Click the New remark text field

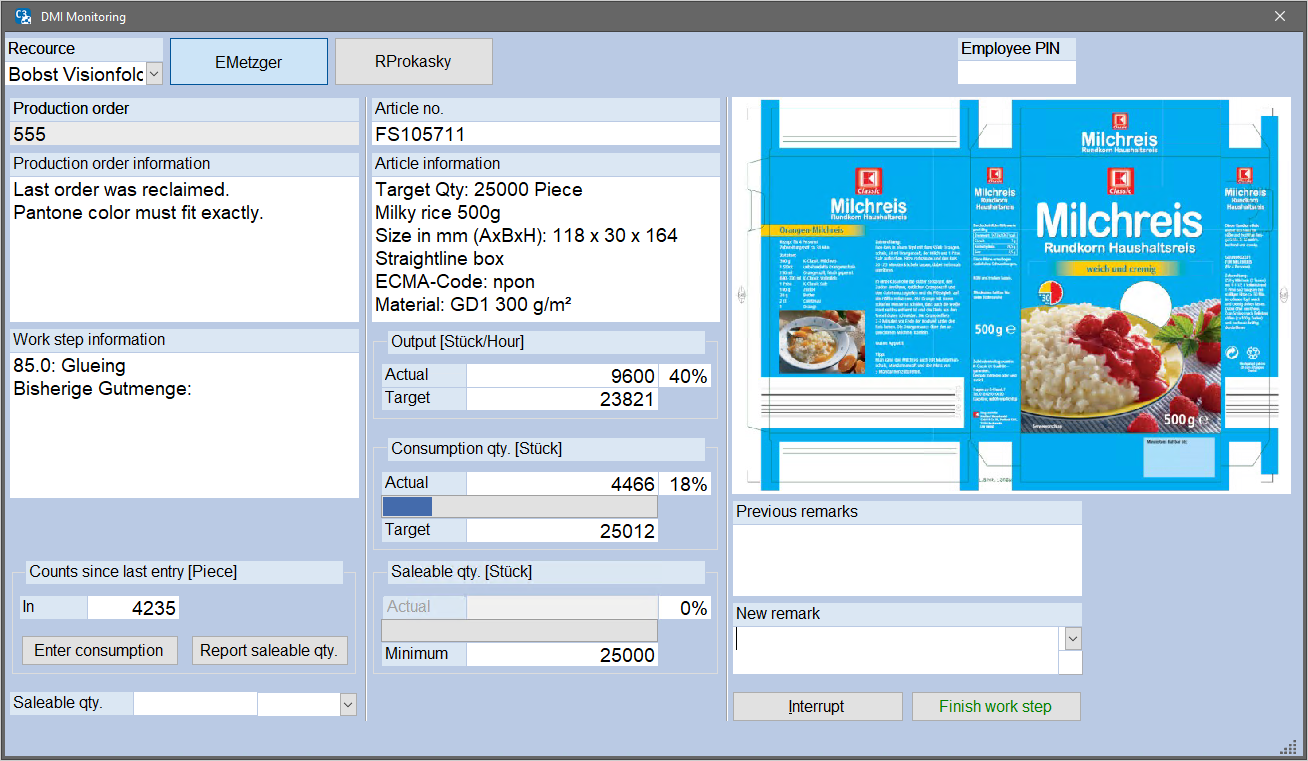(896, 651)
